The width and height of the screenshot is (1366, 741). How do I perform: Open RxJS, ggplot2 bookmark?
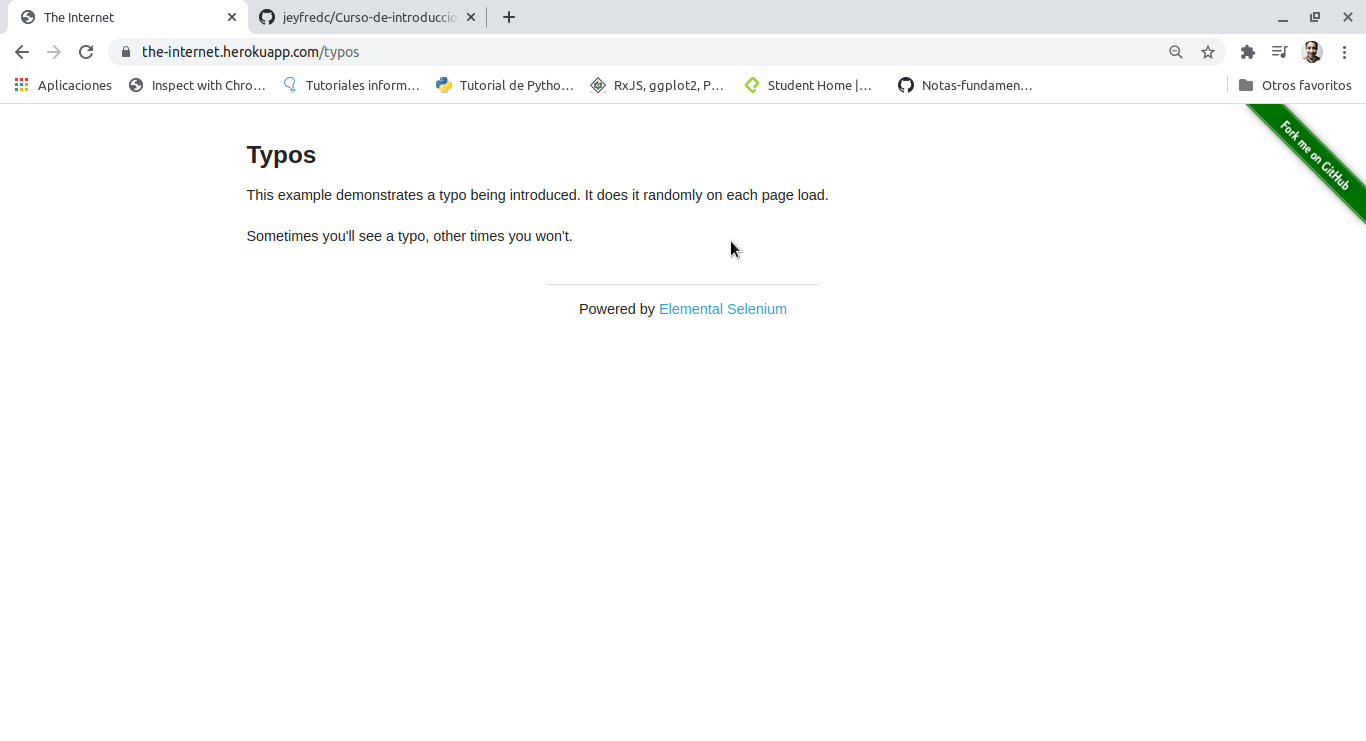pyautogui.click(x=657, y=85)
